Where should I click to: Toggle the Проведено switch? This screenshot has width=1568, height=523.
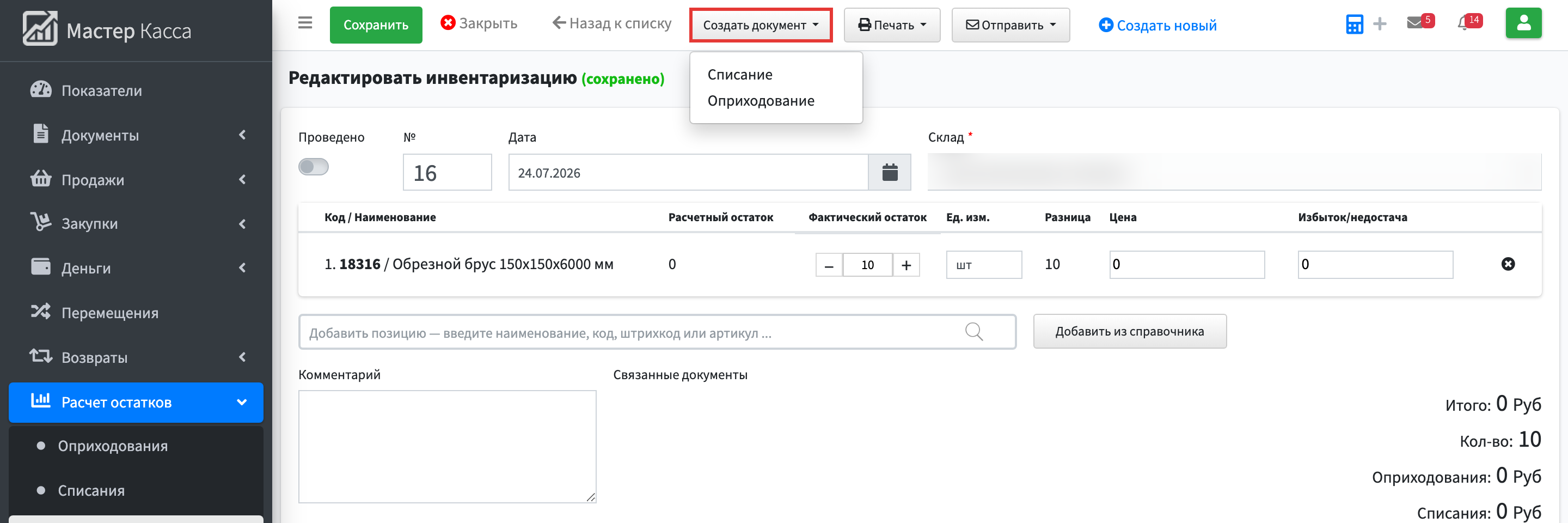click(314, 167)
